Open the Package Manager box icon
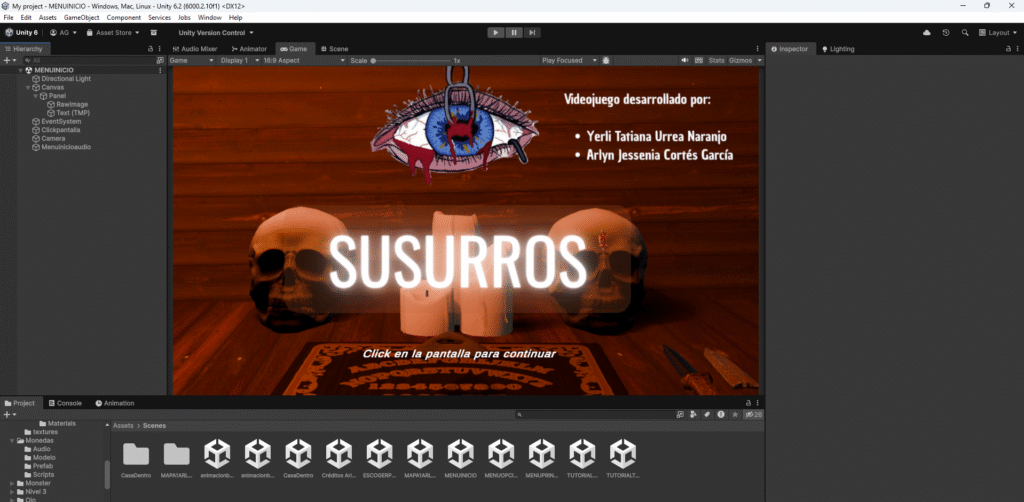 pyautogui.click(x=153, y=33)
